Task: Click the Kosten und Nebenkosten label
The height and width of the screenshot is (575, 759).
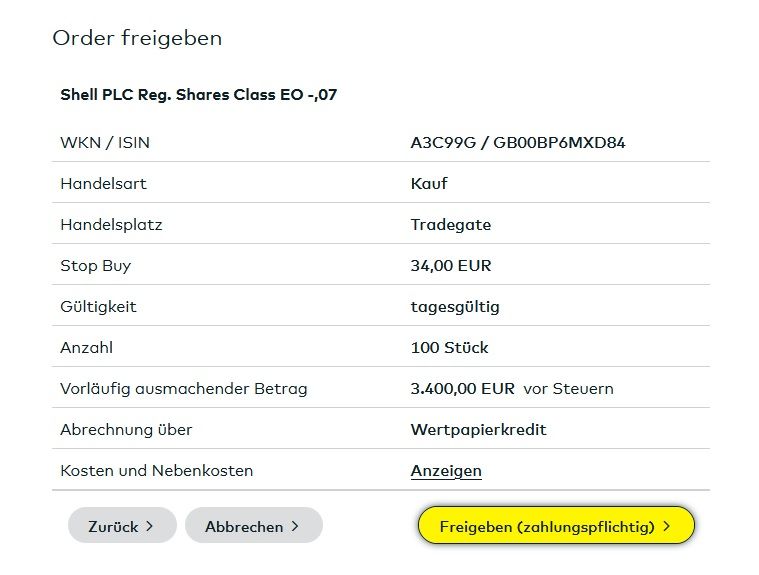Action: point(157,471)
